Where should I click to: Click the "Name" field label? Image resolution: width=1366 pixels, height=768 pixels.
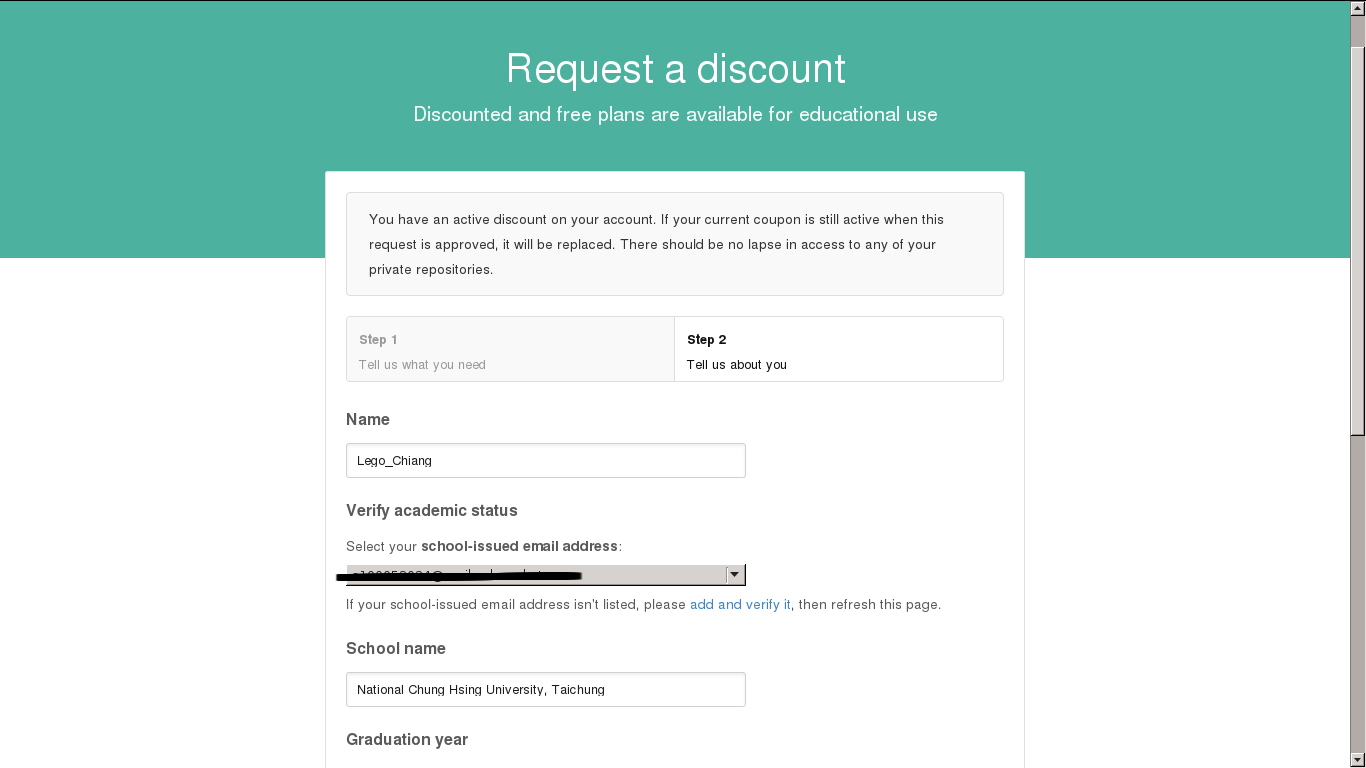pos(368,420)
